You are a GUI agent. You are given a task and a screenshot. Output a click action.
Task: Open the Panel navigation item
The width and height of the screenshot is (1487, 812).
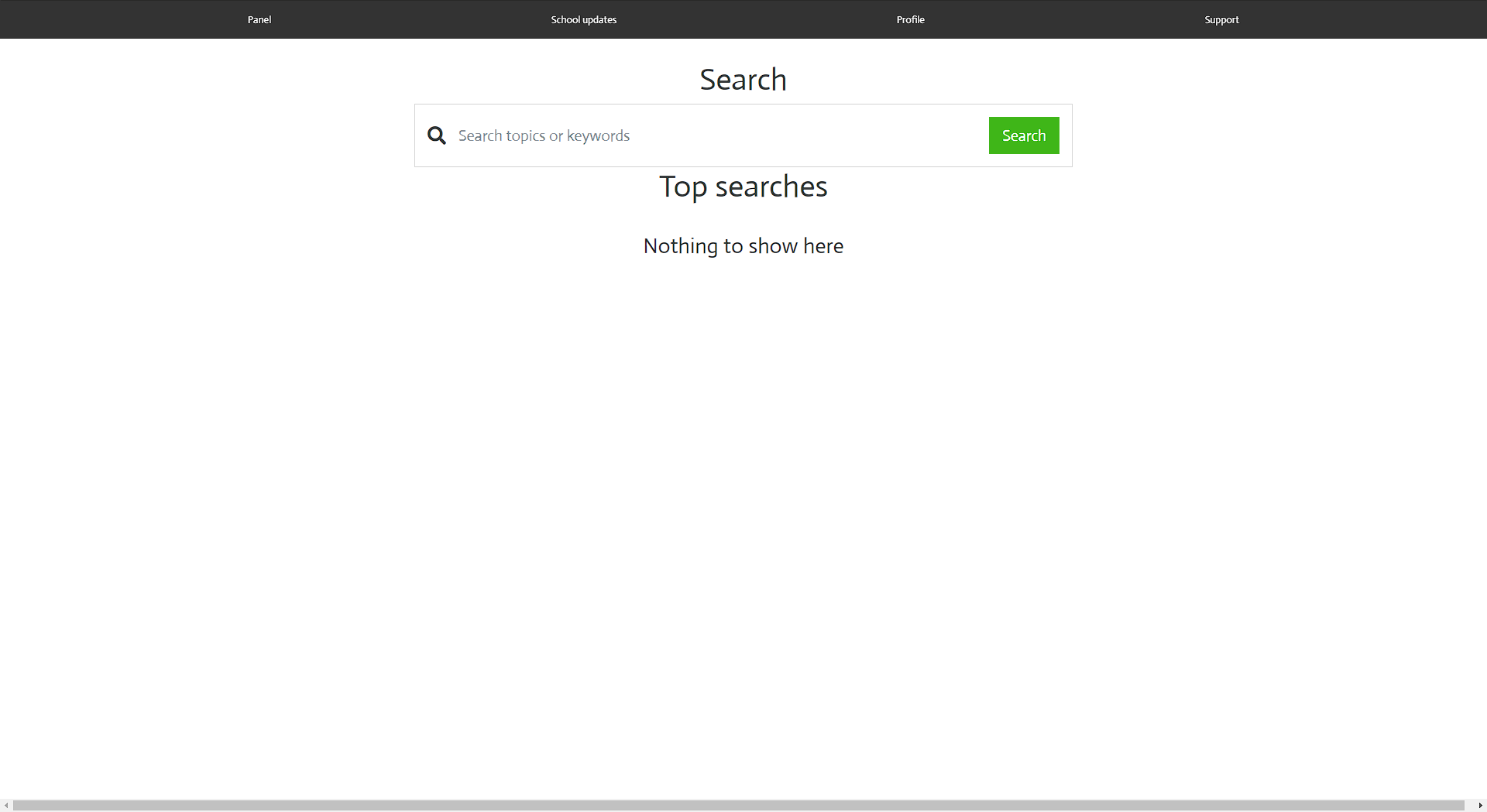tap(259, 19)
